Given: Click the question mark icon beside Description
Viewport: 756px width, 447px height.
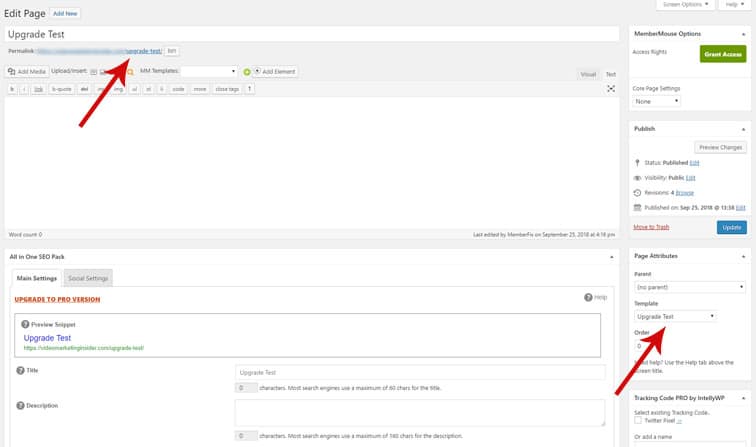Looking at the screenshot, I should (20, 405).
